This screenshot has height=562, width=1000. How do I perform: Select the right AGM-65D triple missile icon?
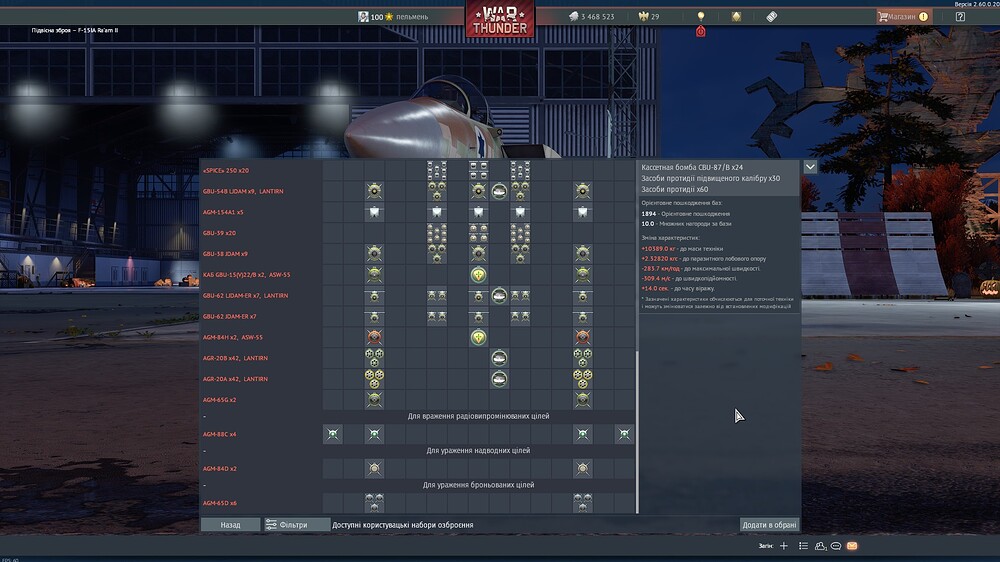tap(582, 502)
